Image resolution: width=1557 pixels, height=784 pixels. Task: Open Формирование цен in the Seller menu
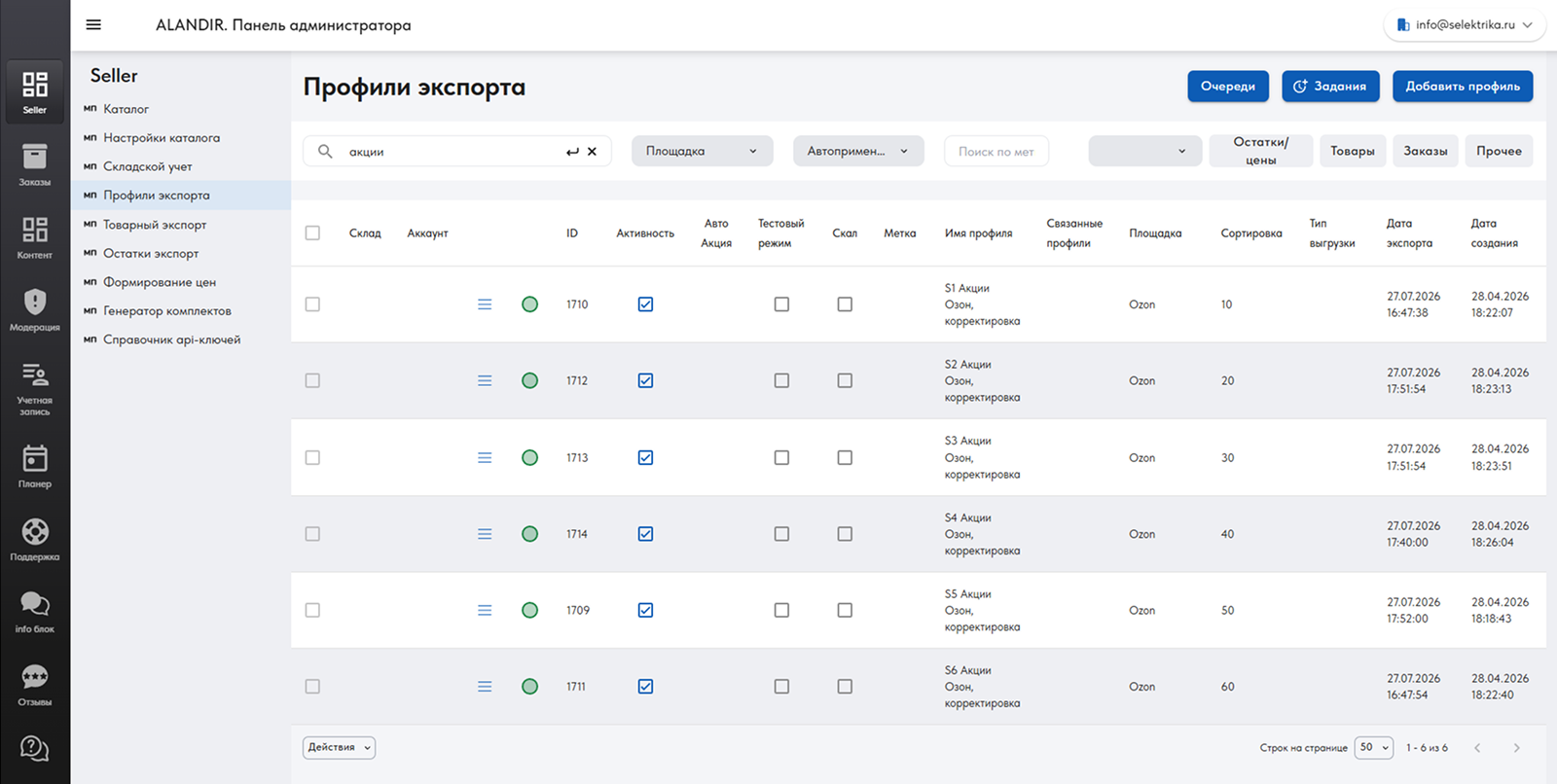tap(160, 282)
